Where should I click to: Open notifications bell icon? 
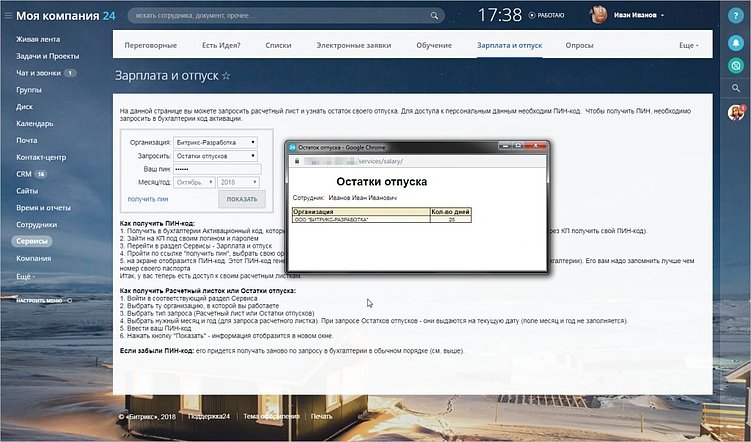pos(736,43)
